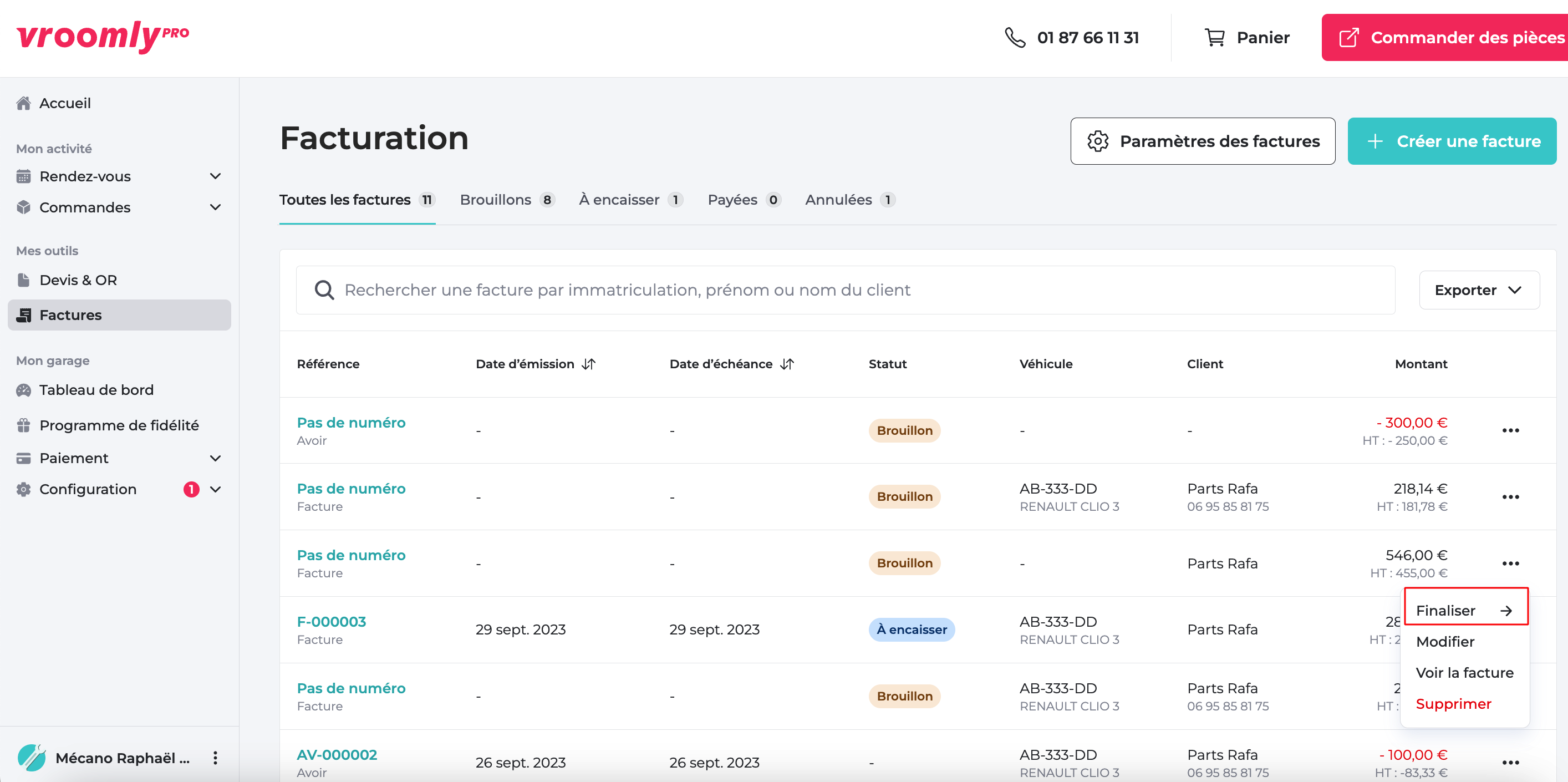Screen dimensions: 1568x782
Task: Open the vertical dots menu beside Mécano Raphaël
Action: tap(215, 758)
